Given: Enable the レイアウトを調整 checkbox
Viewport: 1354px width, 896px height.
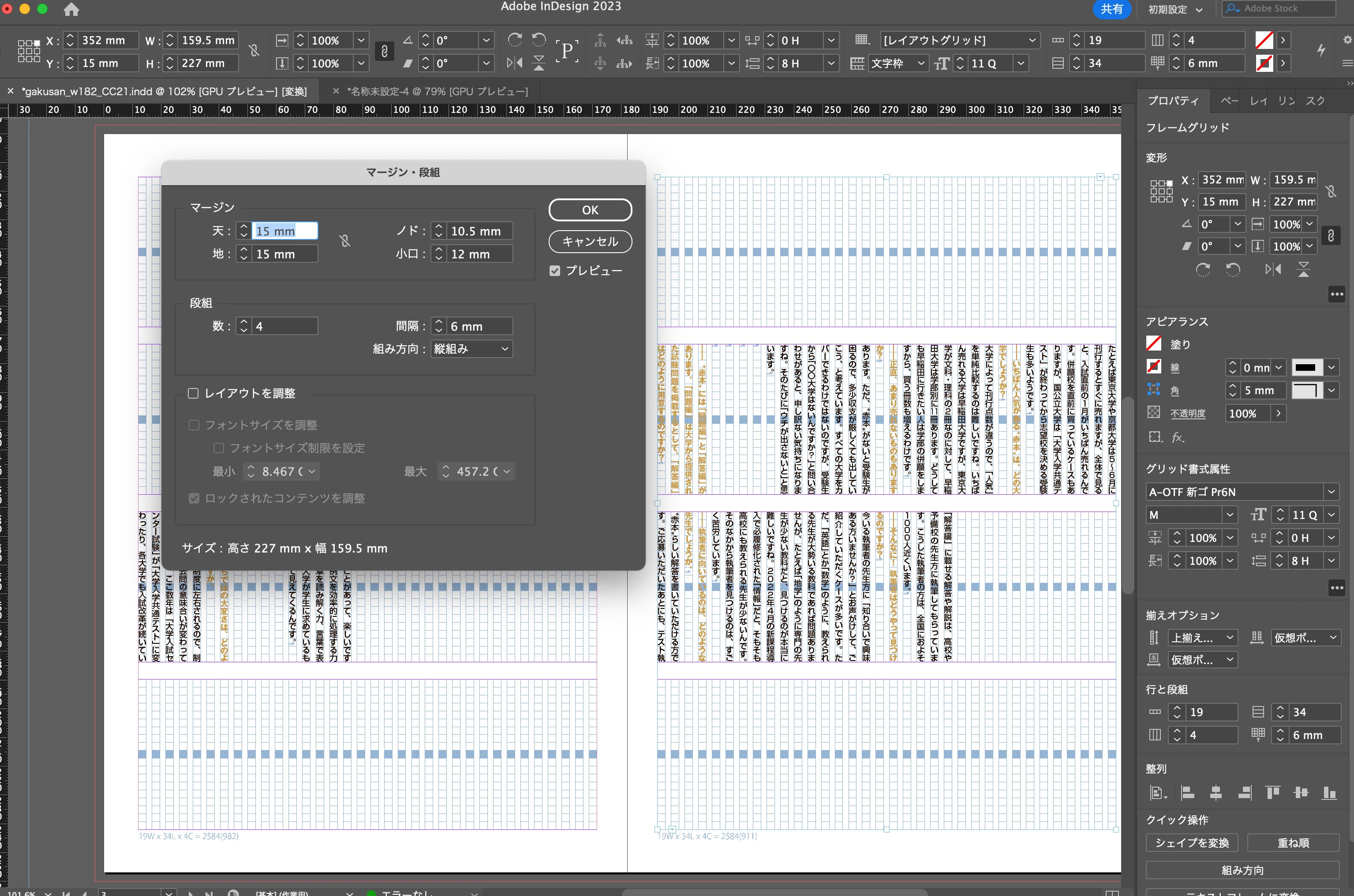Looking at the screenshot, I should click(193, 393).
